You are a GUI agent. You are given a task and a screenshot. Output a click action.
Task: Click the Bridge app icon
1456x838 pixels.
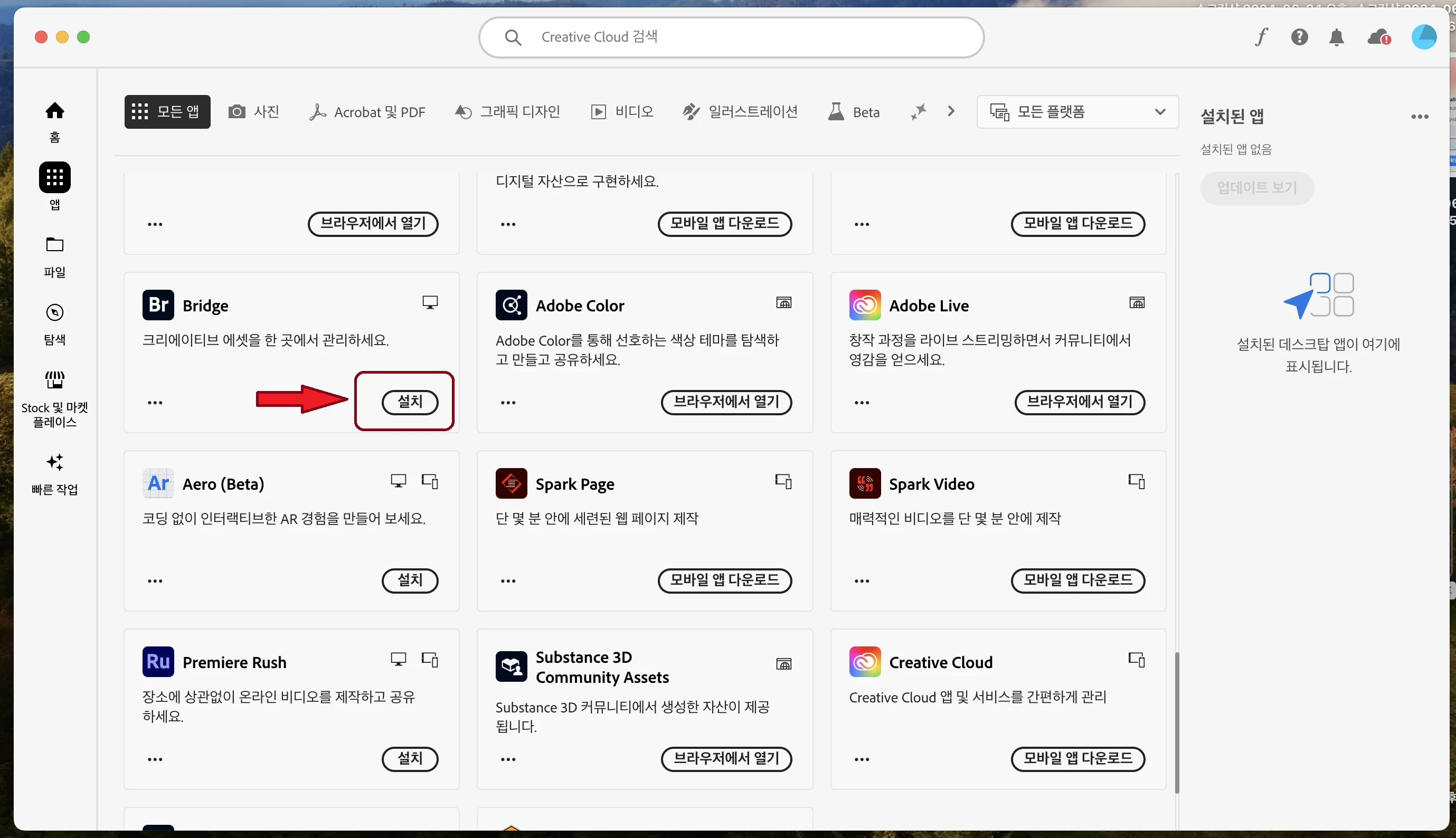point(158,306)
